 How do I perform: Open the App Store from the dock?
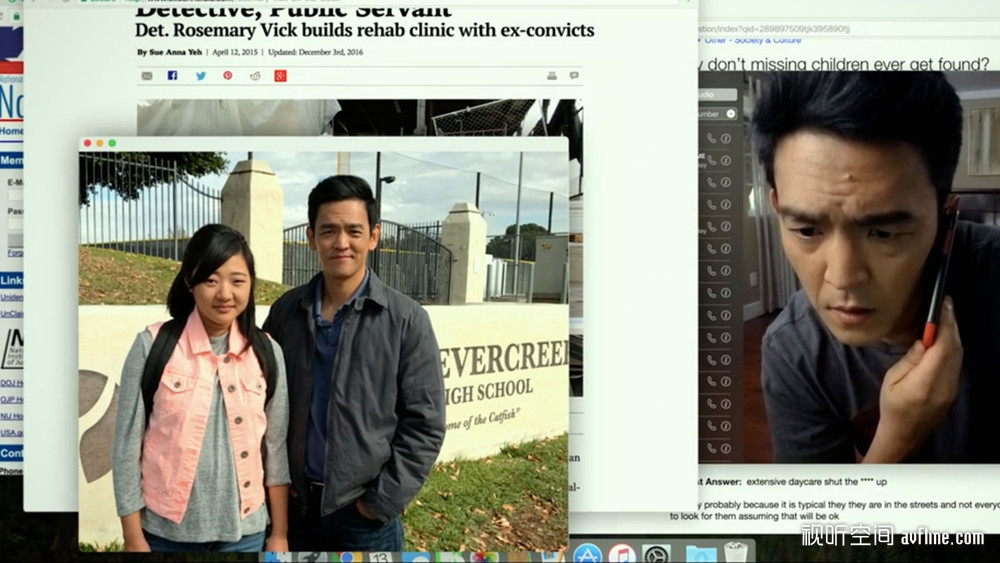587,554
